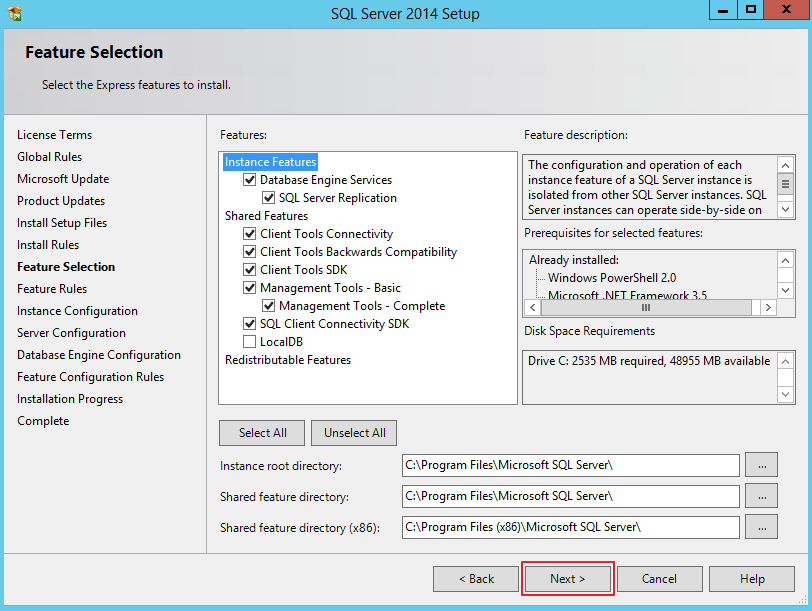The image size is (812, 611).
Task: Click Windows PowerShell 2.0 prerequisite entry
Action: click(x=612, y=278)
